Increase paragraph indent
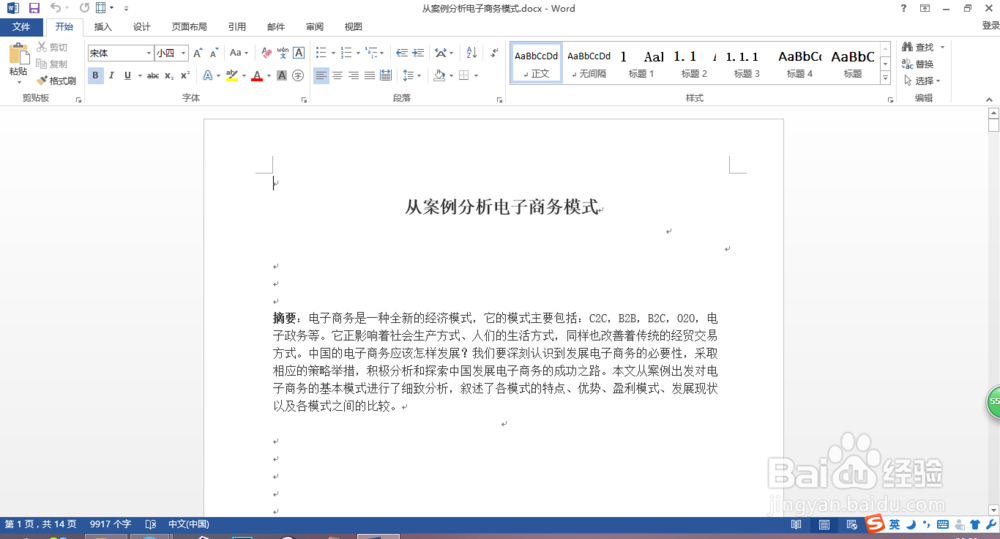Screen dimensions: 1000x539 coord(418,53)
